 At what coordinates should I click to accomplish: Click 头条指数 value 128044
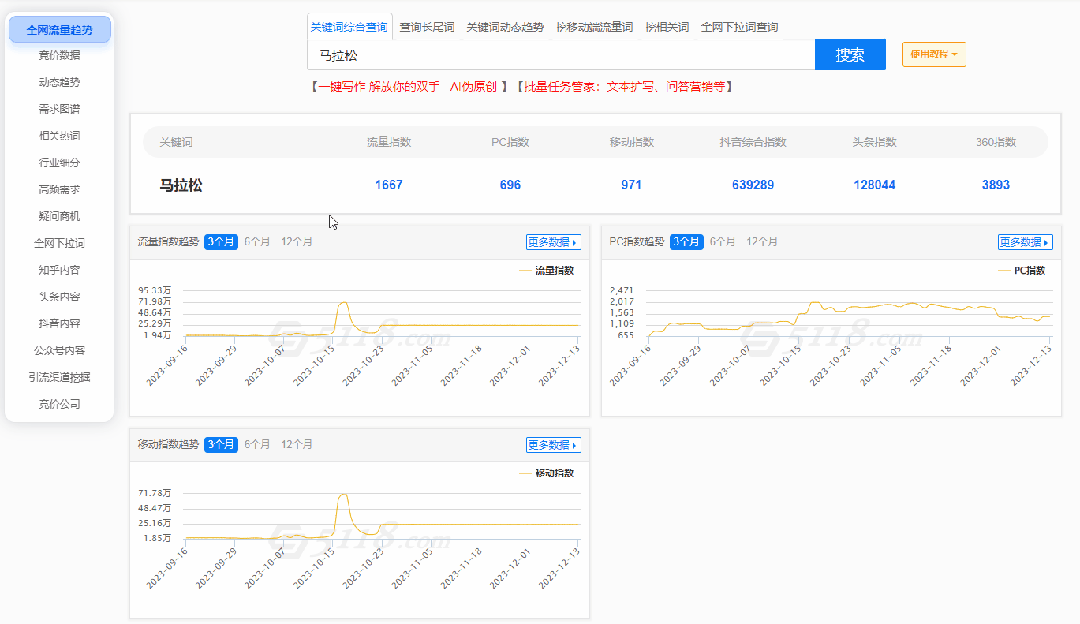pyautogui.click(x=874, y=185)
